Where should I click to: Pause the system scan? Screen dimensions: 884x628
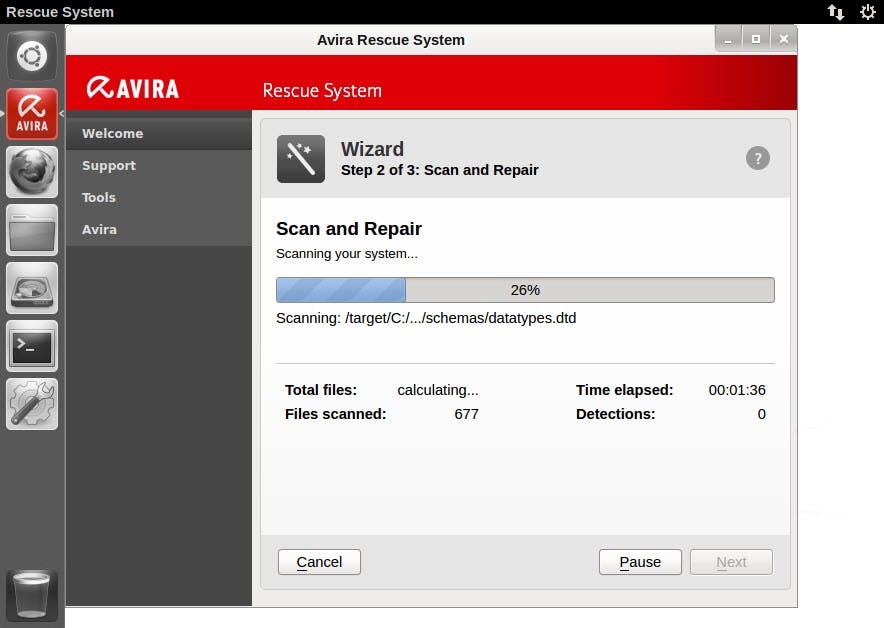click(640, 562)
